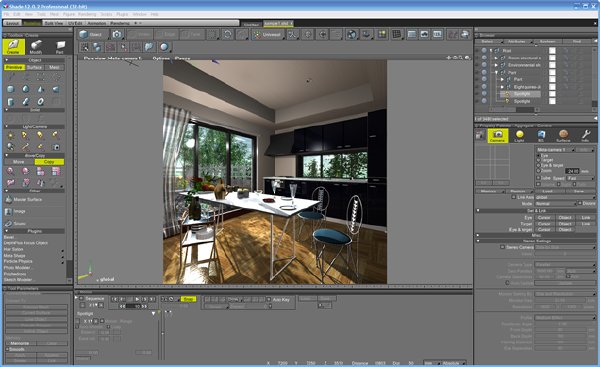
Task: Select the Eye radio button in Camera panel
Action: (538, 156)
